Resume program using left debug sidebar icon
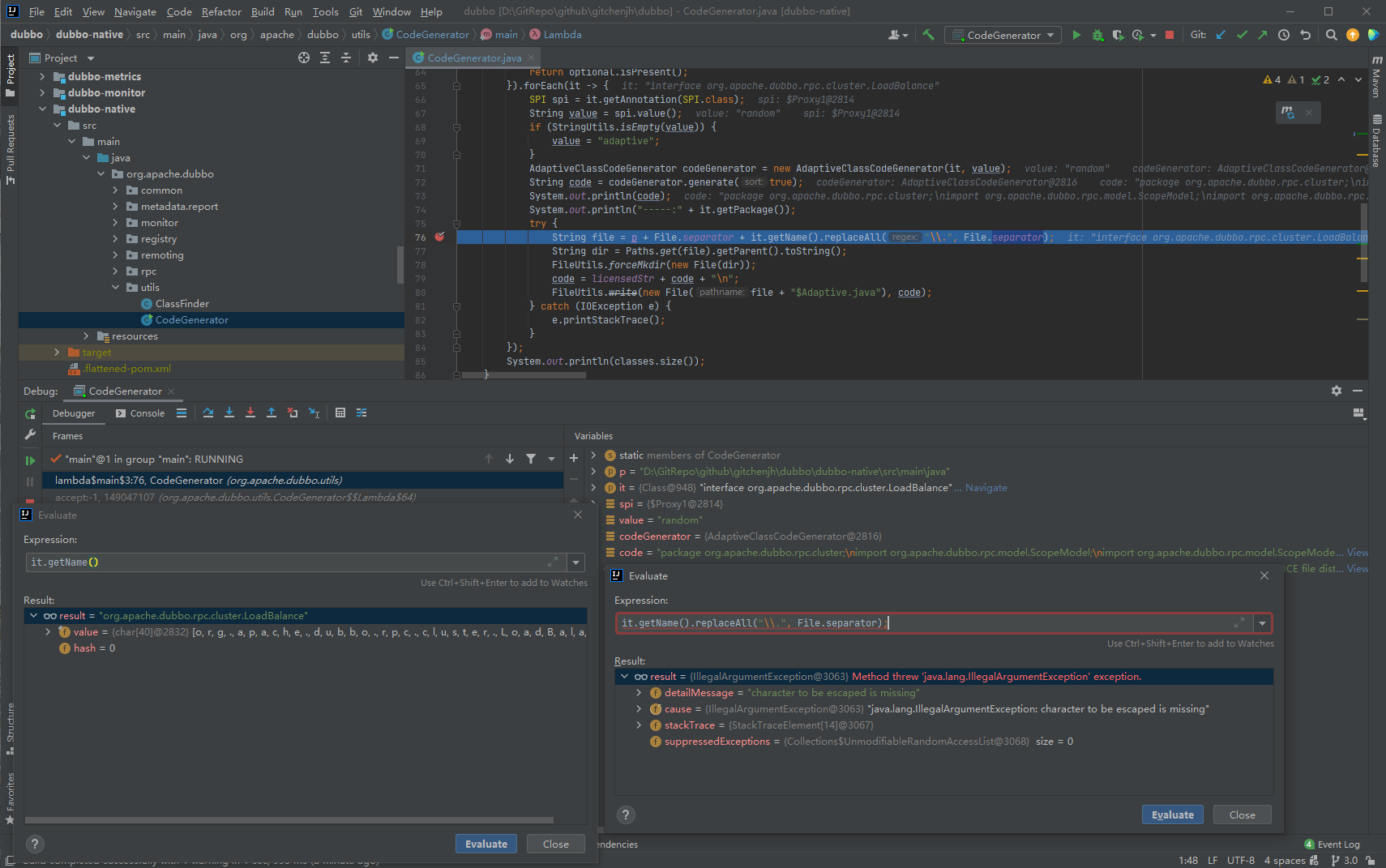Viewport: 1386px width, 868px height. point(30,460)
